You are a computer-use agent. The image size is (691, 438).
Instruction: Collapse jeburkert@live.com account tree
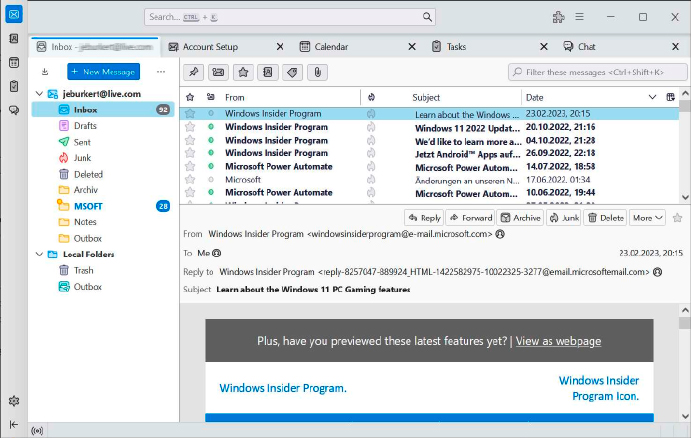coord(39,94)
